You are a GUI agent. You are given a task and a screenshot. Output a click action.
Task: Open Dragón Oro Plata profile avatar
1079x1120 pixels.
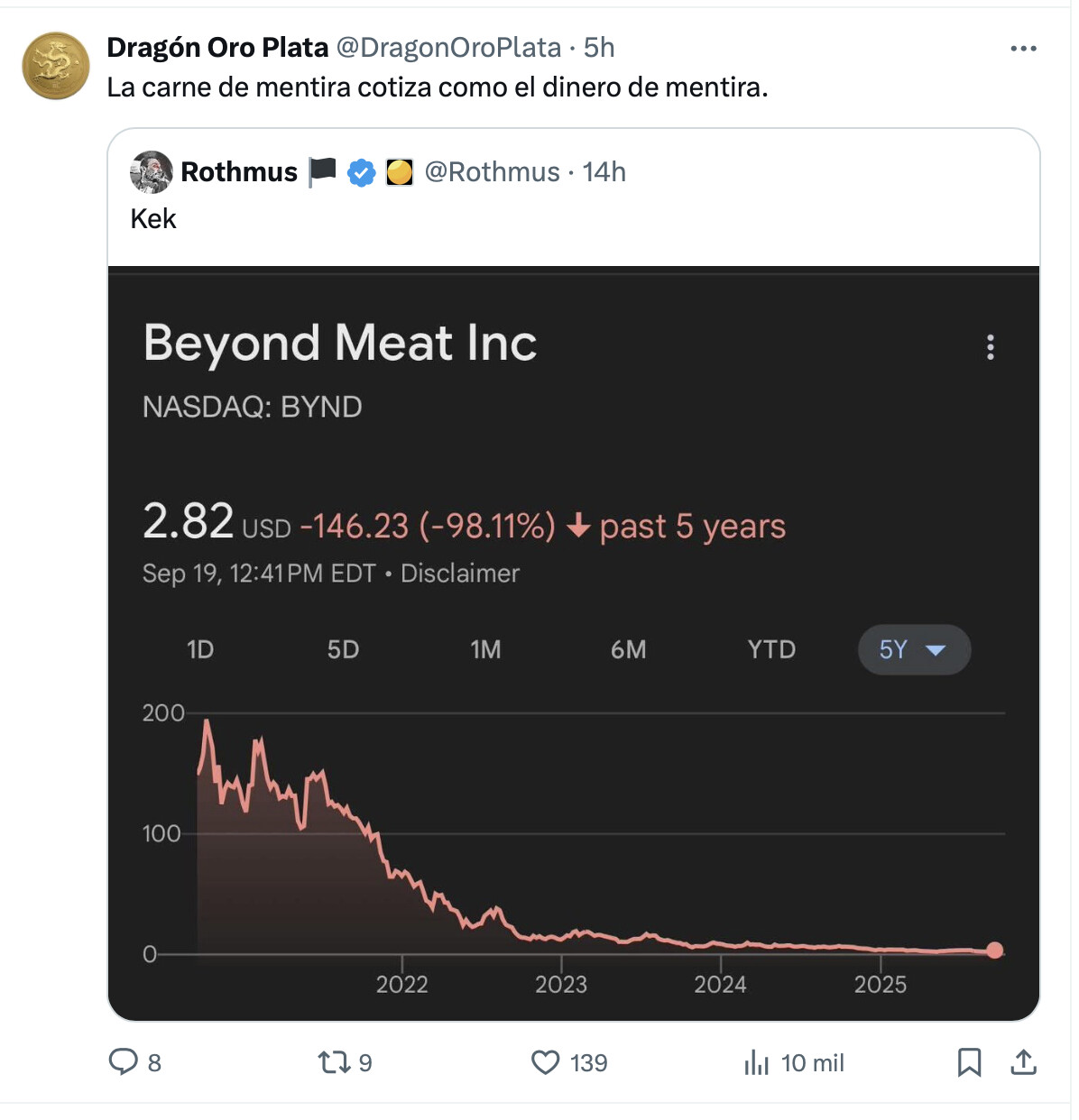coord(56,66)
